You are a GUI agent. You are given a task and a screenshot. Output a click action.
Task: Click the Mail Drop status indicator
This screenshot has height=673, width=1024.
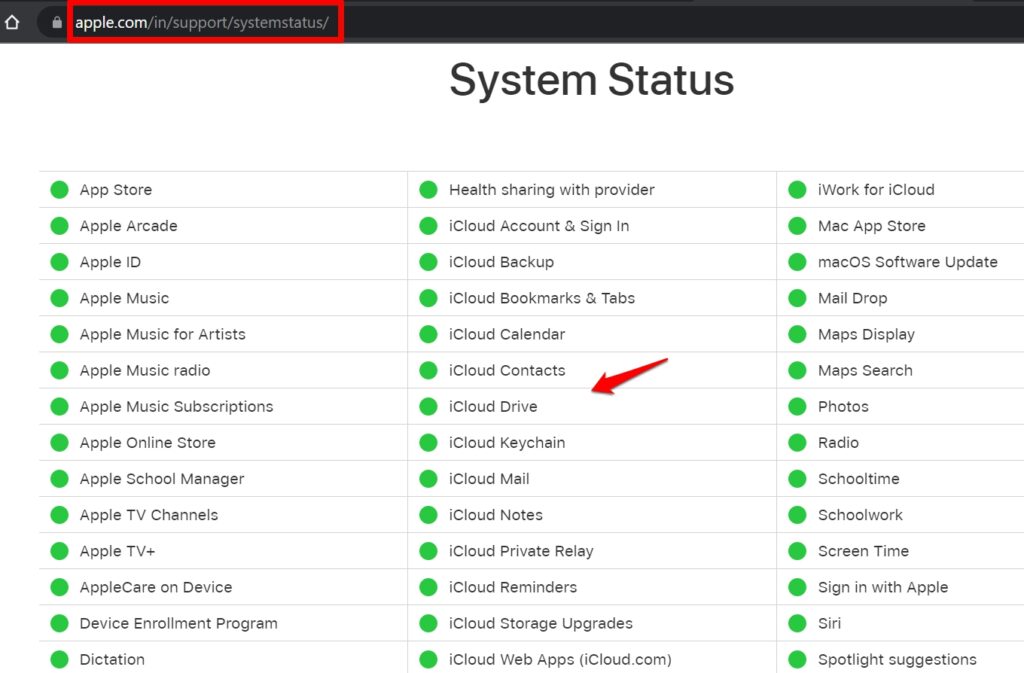[797, 298]
